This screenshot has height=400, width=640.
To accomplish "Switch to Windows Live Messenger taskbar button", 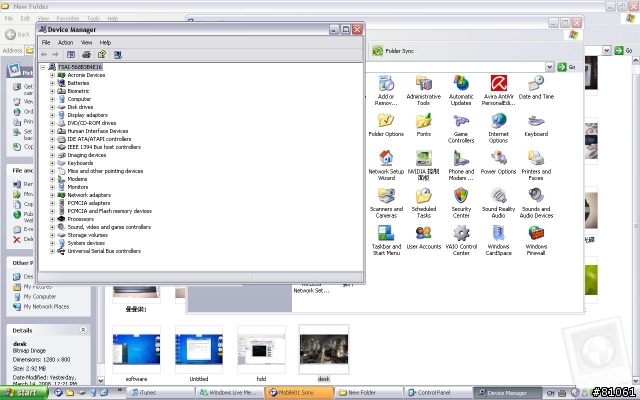I will point(230,393).
